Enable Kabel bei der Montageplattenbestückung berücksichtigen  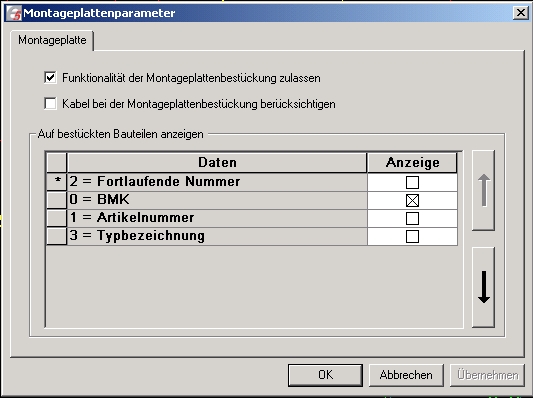[x=50, y=103]
